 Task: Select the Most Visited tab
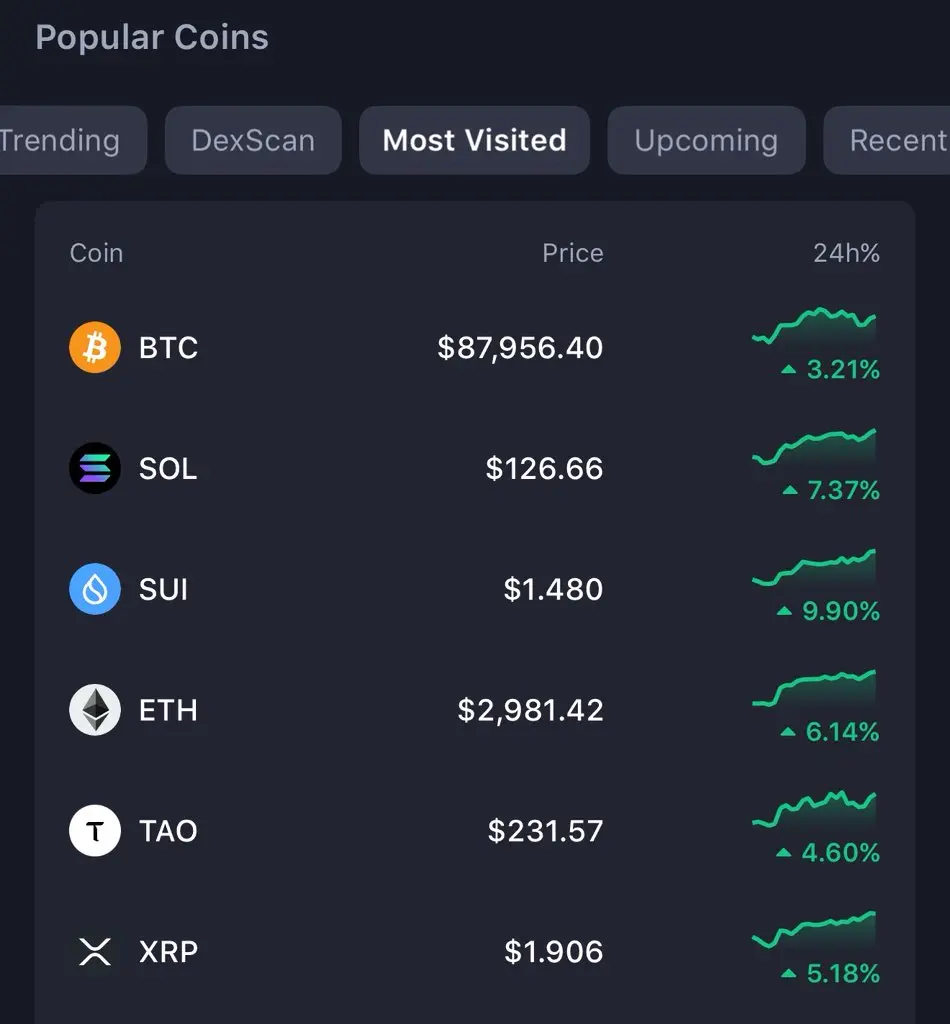474,141
